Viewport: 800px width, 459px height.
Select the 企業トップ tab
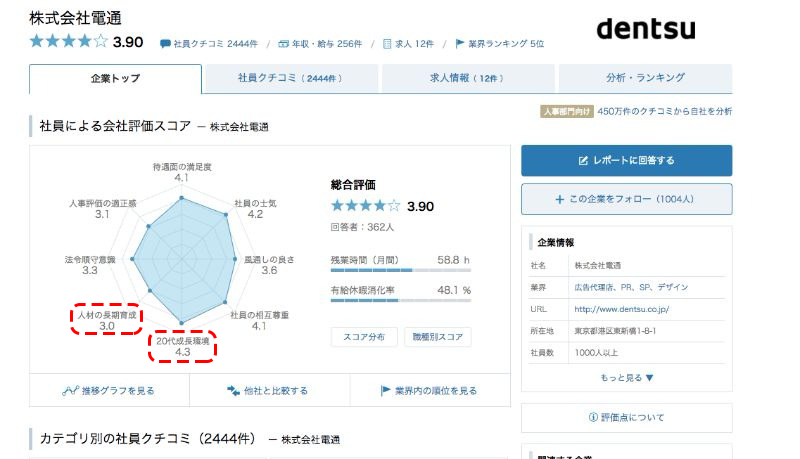(x=115, y=79)
